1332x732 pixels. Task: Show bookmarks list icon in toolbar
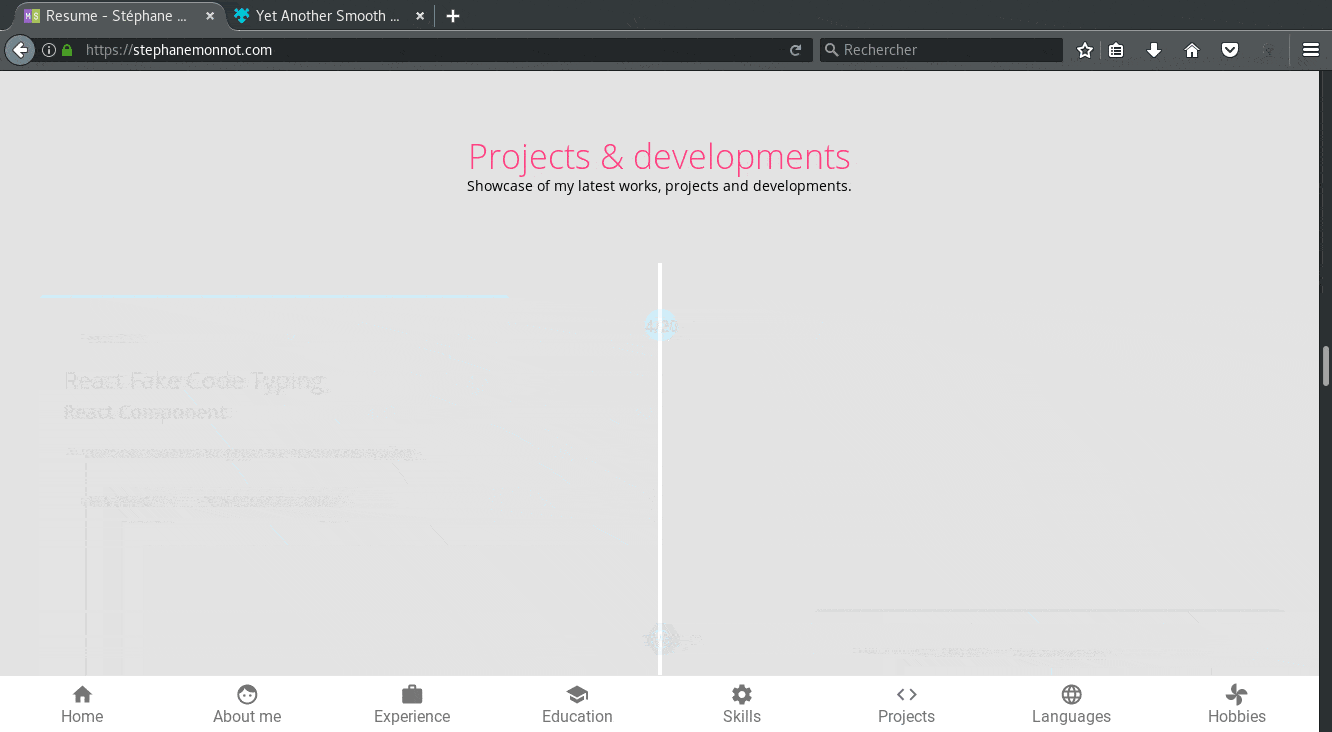(1117, 50)
